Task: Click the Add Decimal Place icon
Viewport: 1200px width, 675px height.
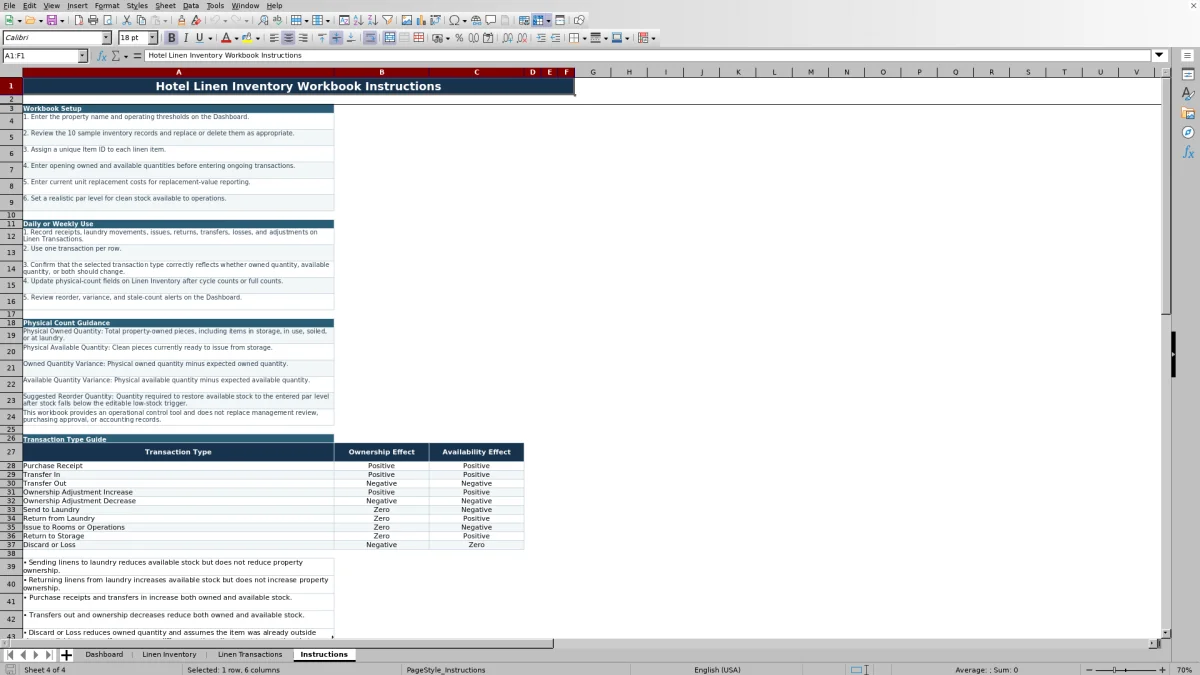Action: coord(507,38)
